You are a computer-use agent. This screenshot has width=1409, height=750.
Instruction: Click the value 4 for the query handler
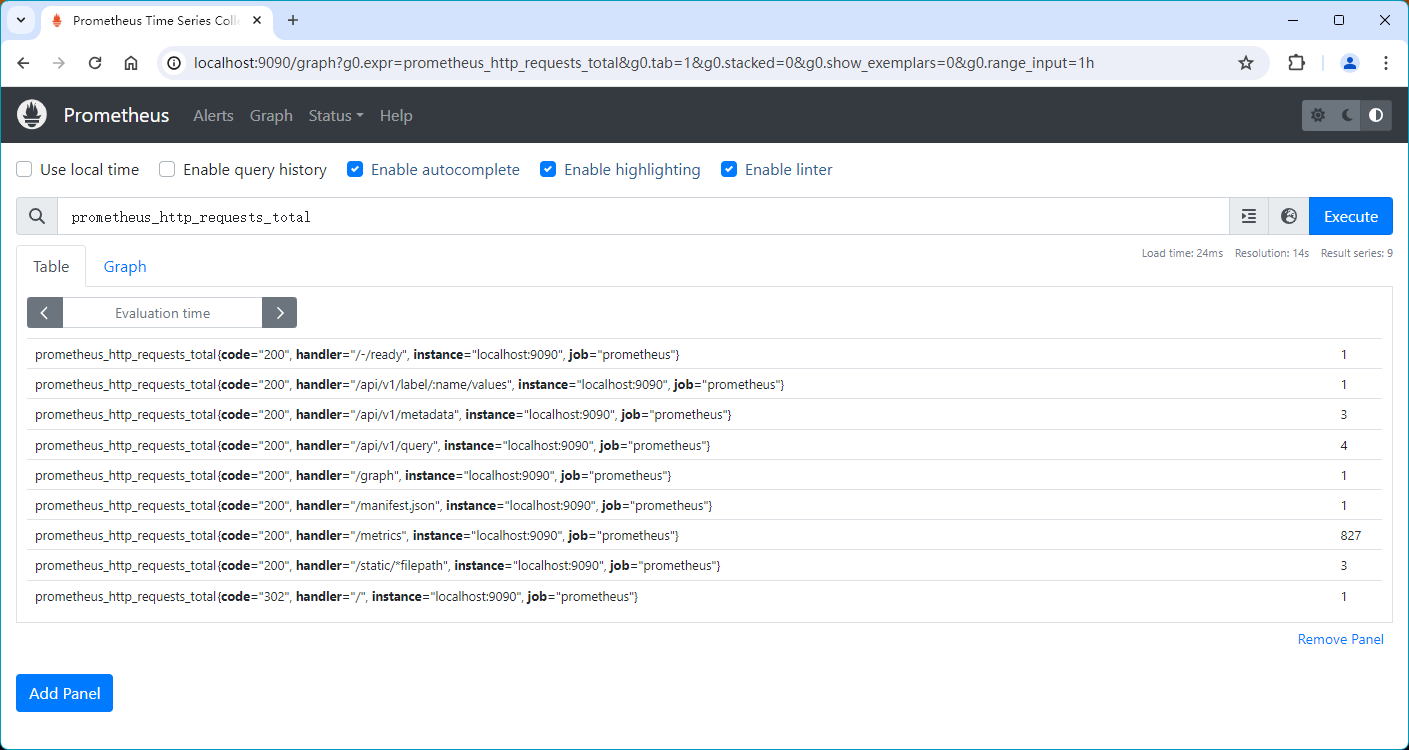click(1344, 445)
